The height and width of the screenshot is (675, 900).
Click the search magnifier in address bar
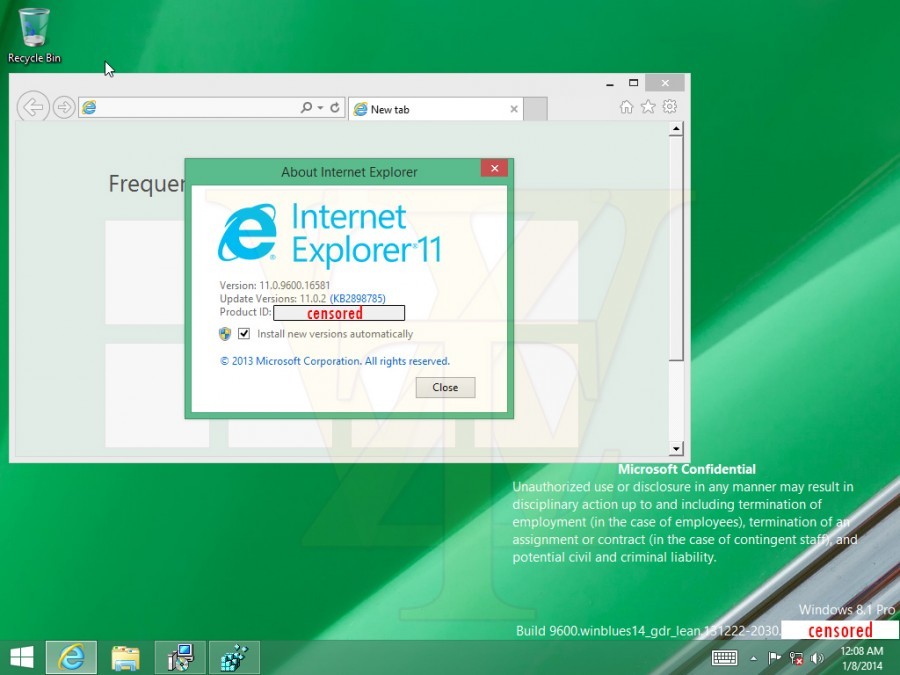[306, 108]
